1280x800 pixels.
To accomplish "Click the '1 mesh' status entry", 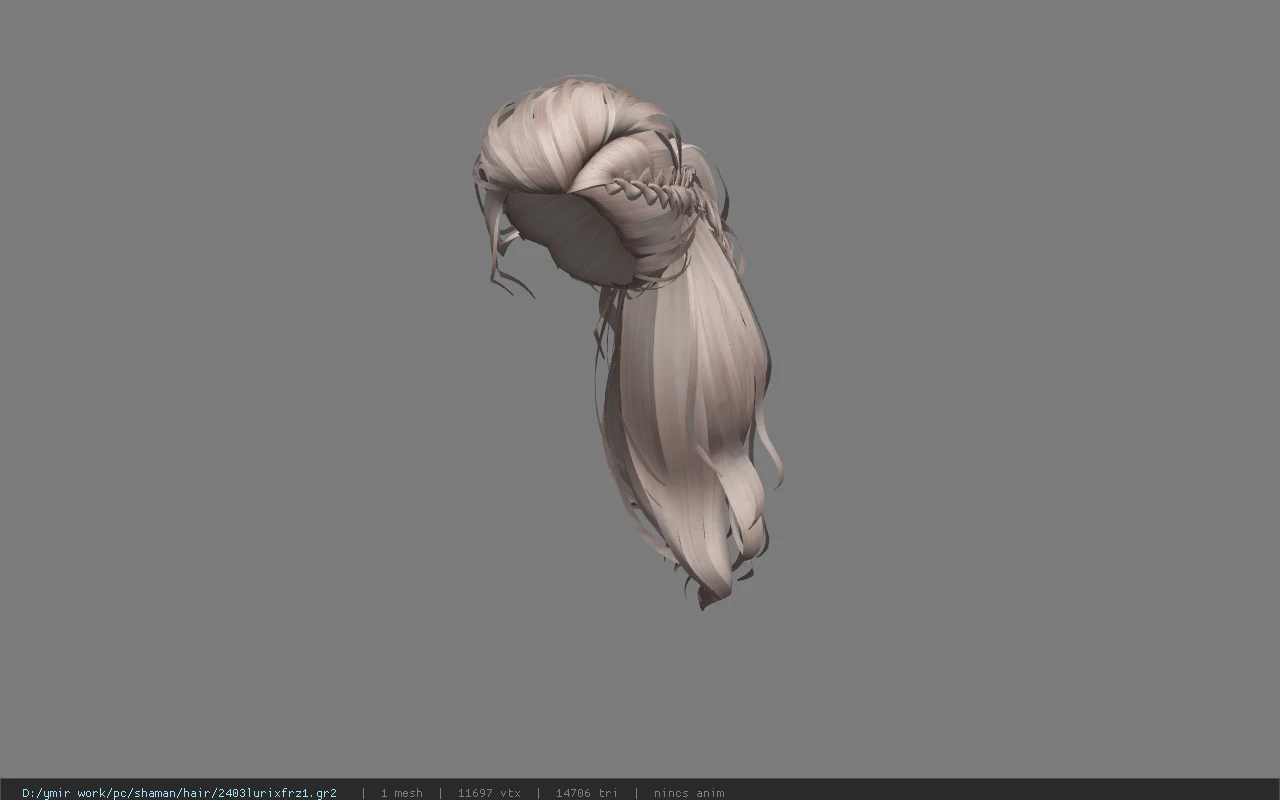I will (x=401, y=793).
